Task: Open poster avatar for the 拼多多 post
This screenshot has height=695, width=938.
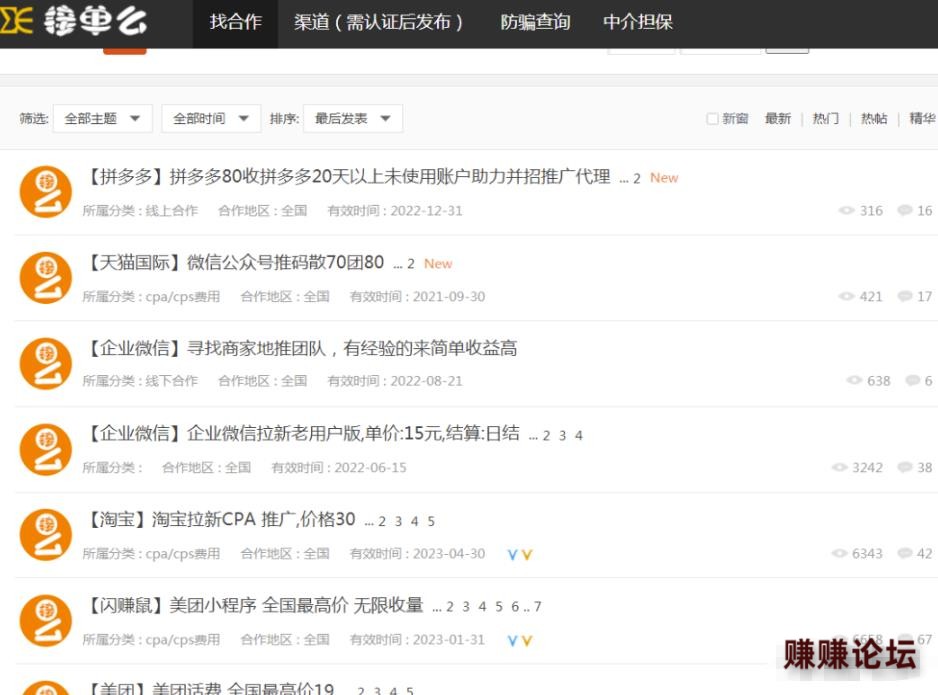Action: pyautogui.click(x=46, y=192)
